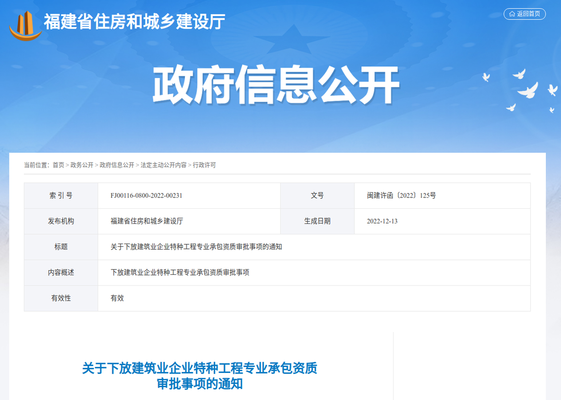This screenshot has height=400, width=561.
Task: Select the index number FJ00116-0800-2022-00231
Action: (146, 195)
